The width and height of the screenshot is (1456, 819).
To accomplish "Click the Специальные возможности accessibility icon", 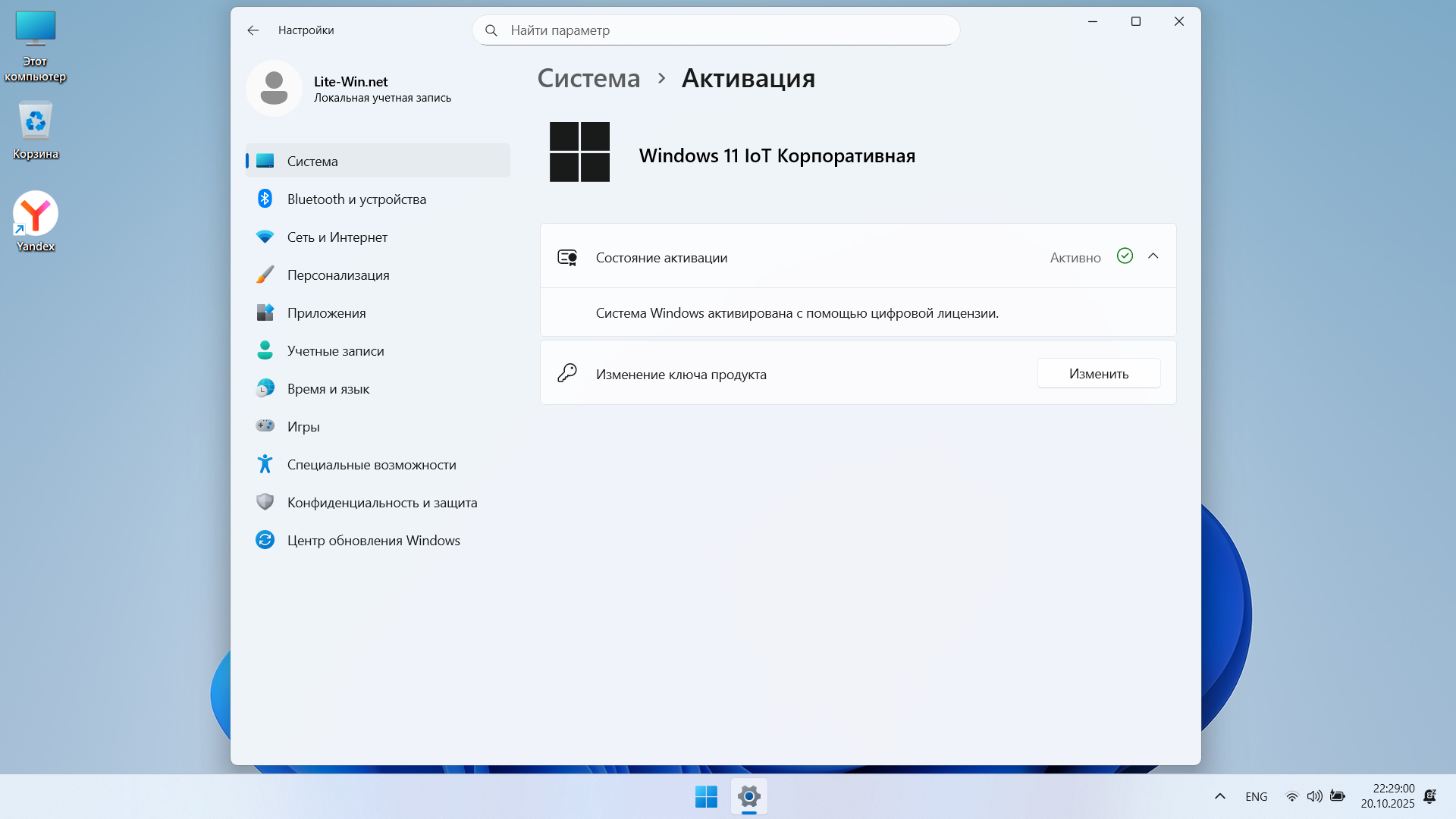I will pyautogui.click(x=265, y=464).
